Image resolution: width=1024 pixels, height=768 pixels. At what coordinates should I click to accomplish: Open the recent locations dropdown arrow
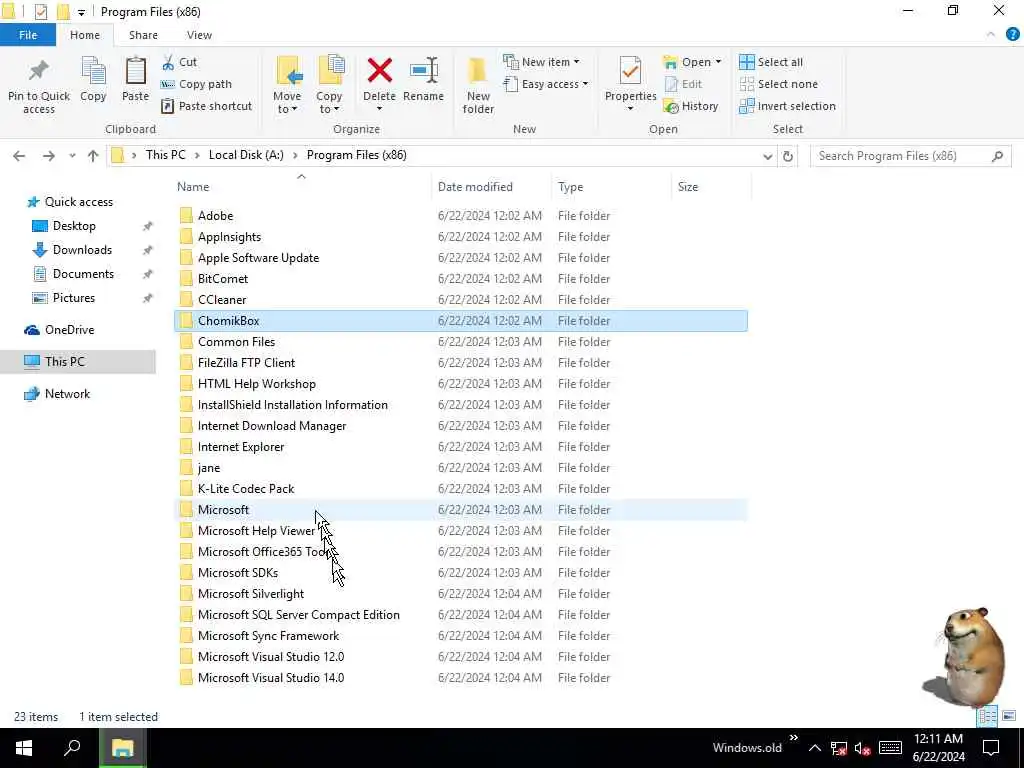pyautogui.click(x=72, y=156)
